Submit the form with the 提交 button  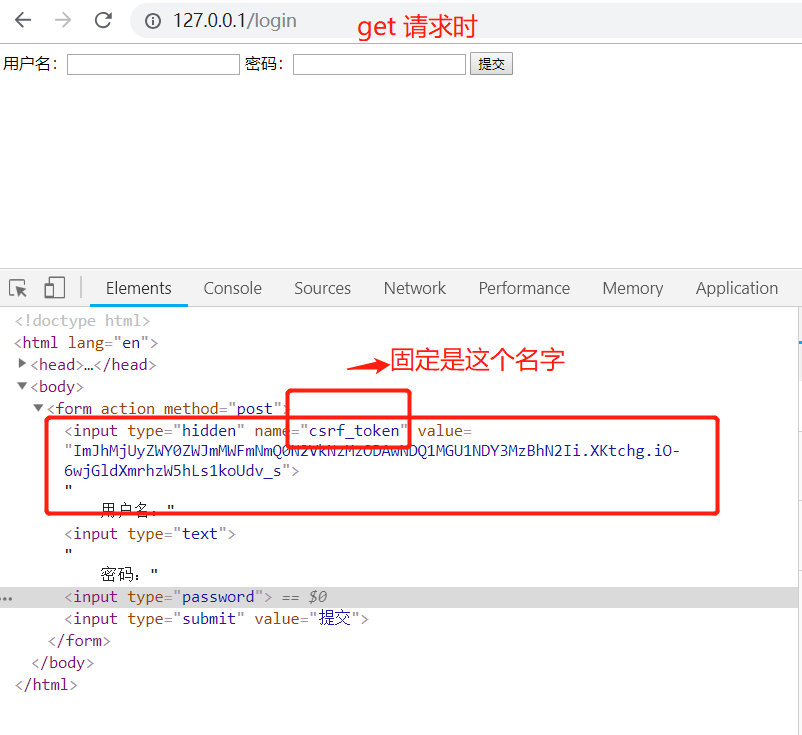[491, 64]
